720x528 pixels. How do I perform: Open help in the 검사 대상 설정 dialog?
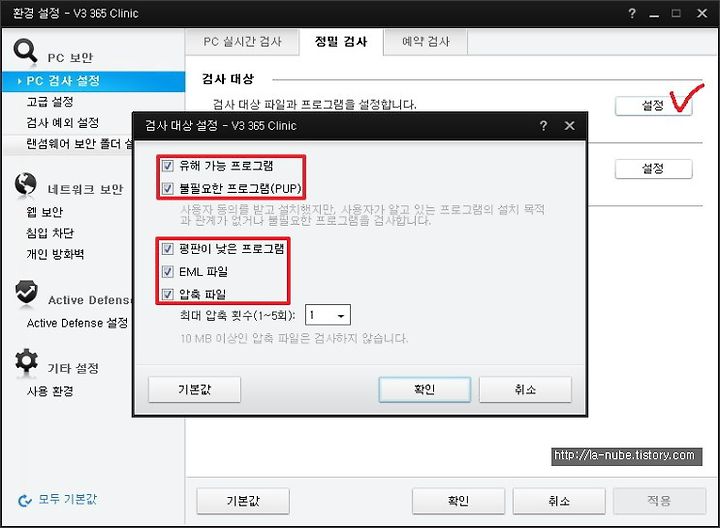543,125
